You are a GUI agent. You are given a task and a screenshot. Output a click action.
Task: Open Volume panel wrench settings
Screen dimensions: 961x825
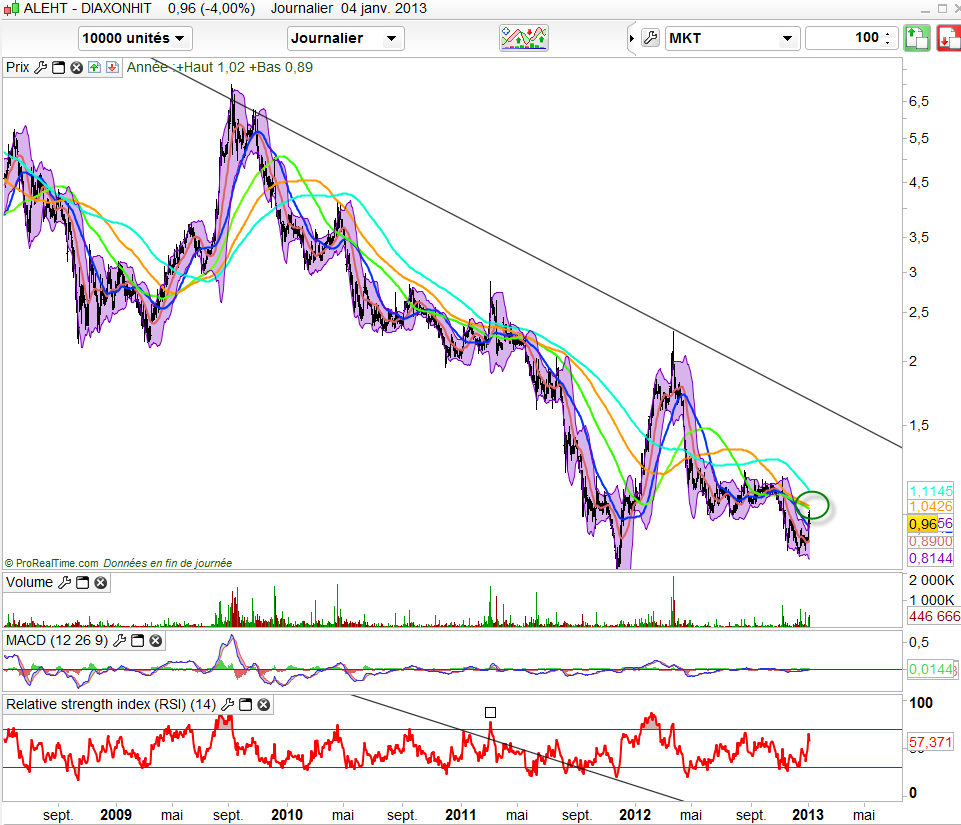pos(65,583)
